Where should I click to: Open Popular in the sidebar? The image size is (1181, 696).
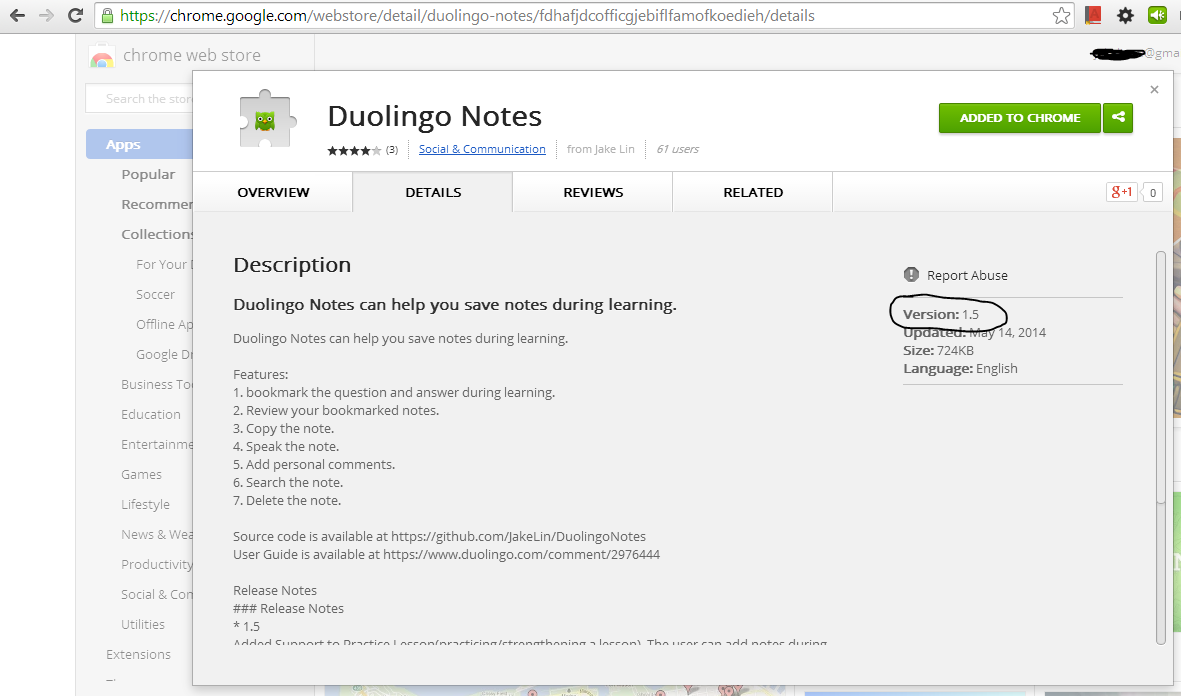[x=148, y=174]
